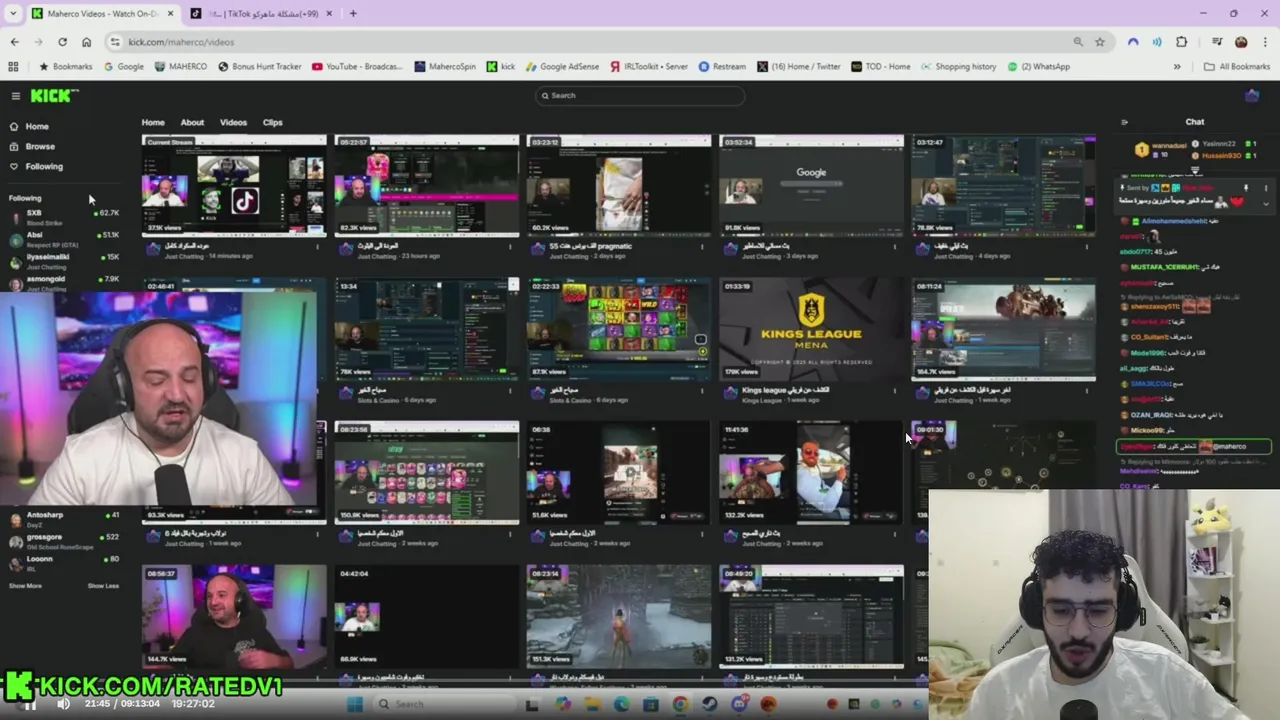This screenshot has height=720, width=1280.
Task: Open MAHERCO bookmark
Action: click(x=181, y=67)
